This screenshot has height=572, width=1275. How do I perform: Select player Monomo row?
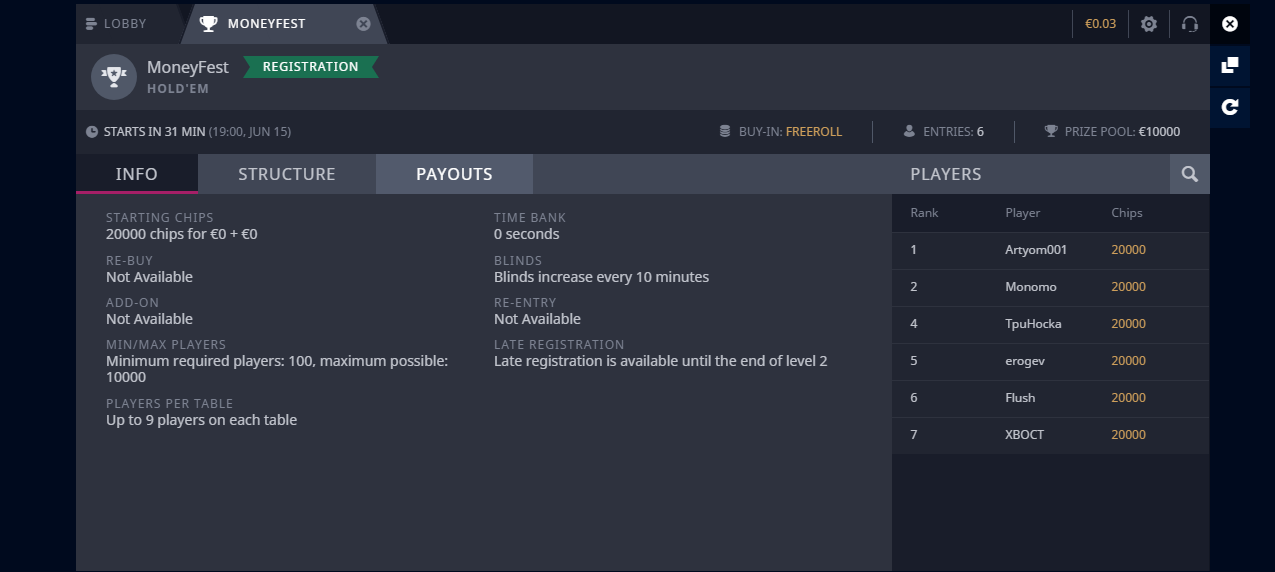pyautogui.click(x=1031, y=287)
